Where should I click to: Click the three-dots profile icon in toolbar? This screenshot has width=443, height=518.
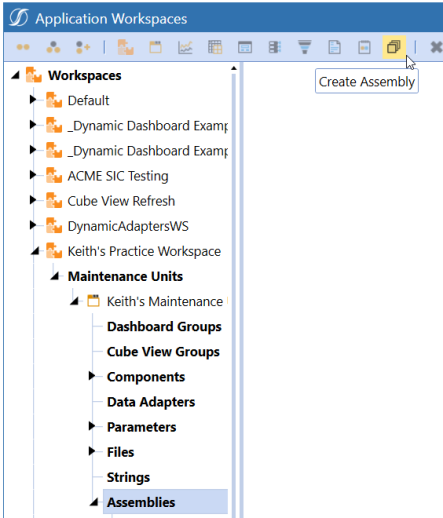53,47
